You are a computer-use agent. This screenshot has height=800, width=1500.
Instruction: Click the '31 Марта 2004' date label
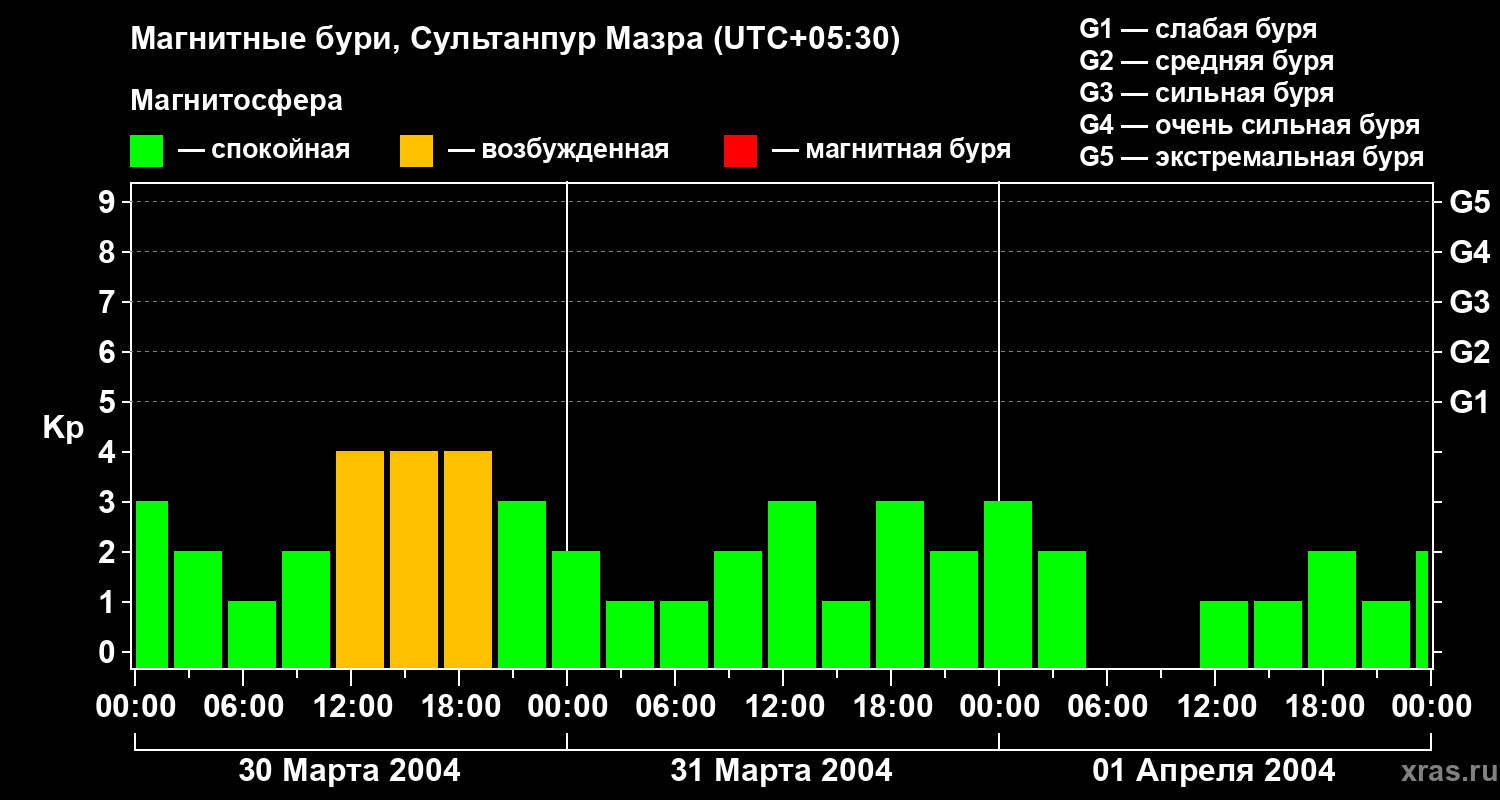point(781,770)
